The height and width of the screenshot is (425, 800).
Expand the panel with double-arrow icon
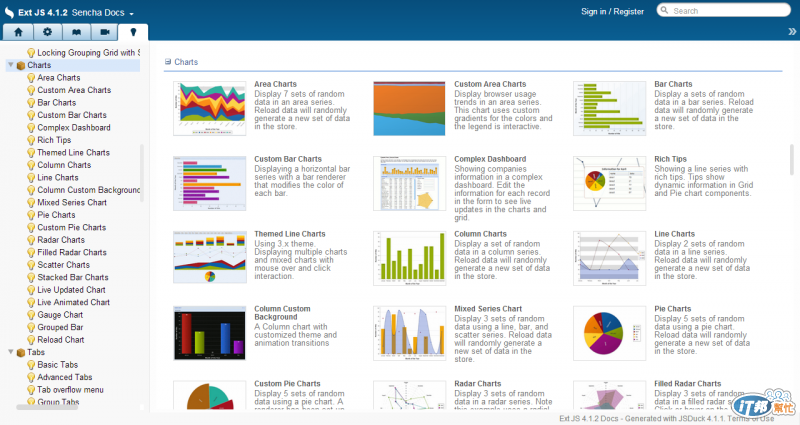(792, 32)
